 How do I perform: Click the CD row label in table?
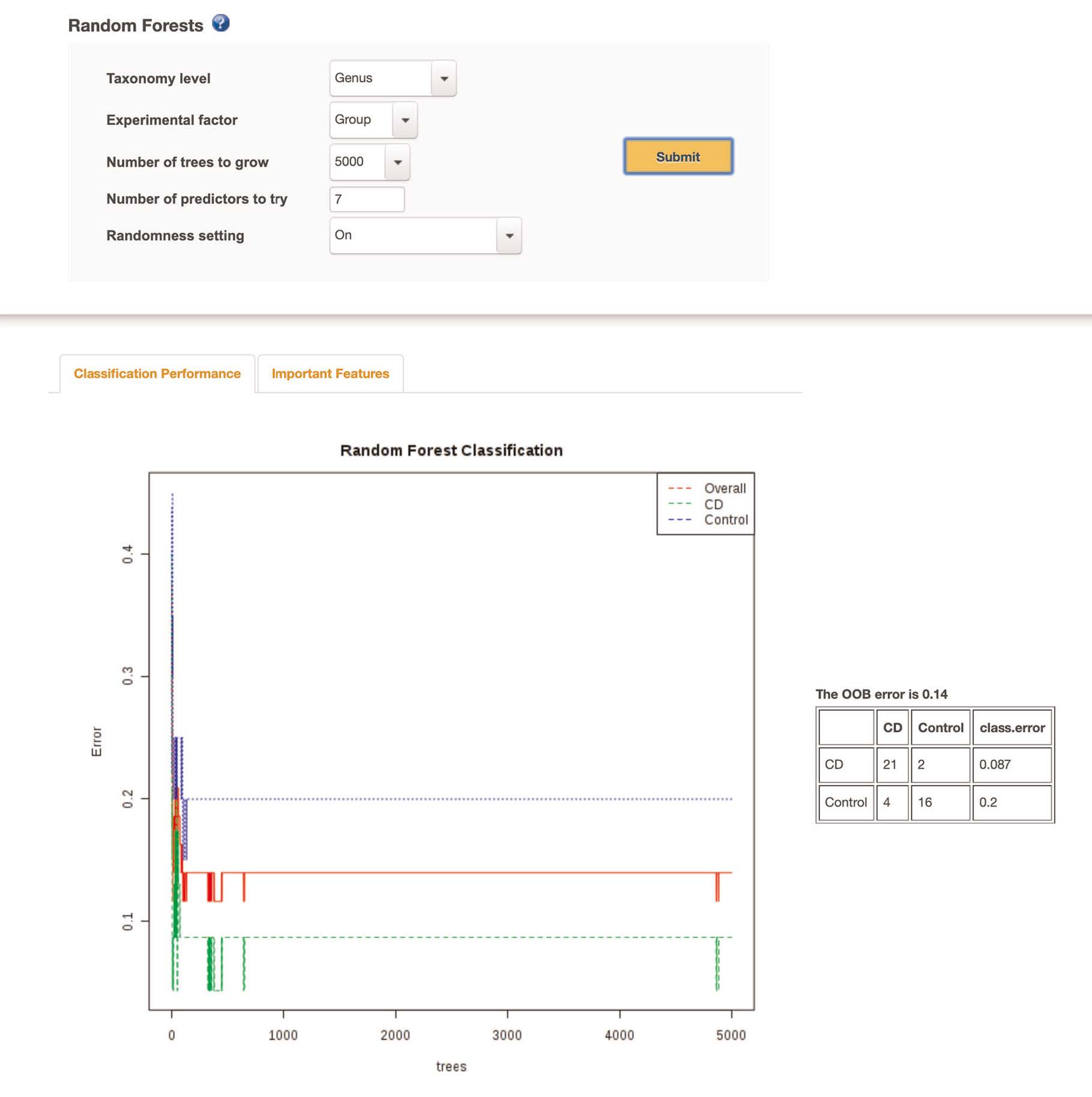[846, 765]
